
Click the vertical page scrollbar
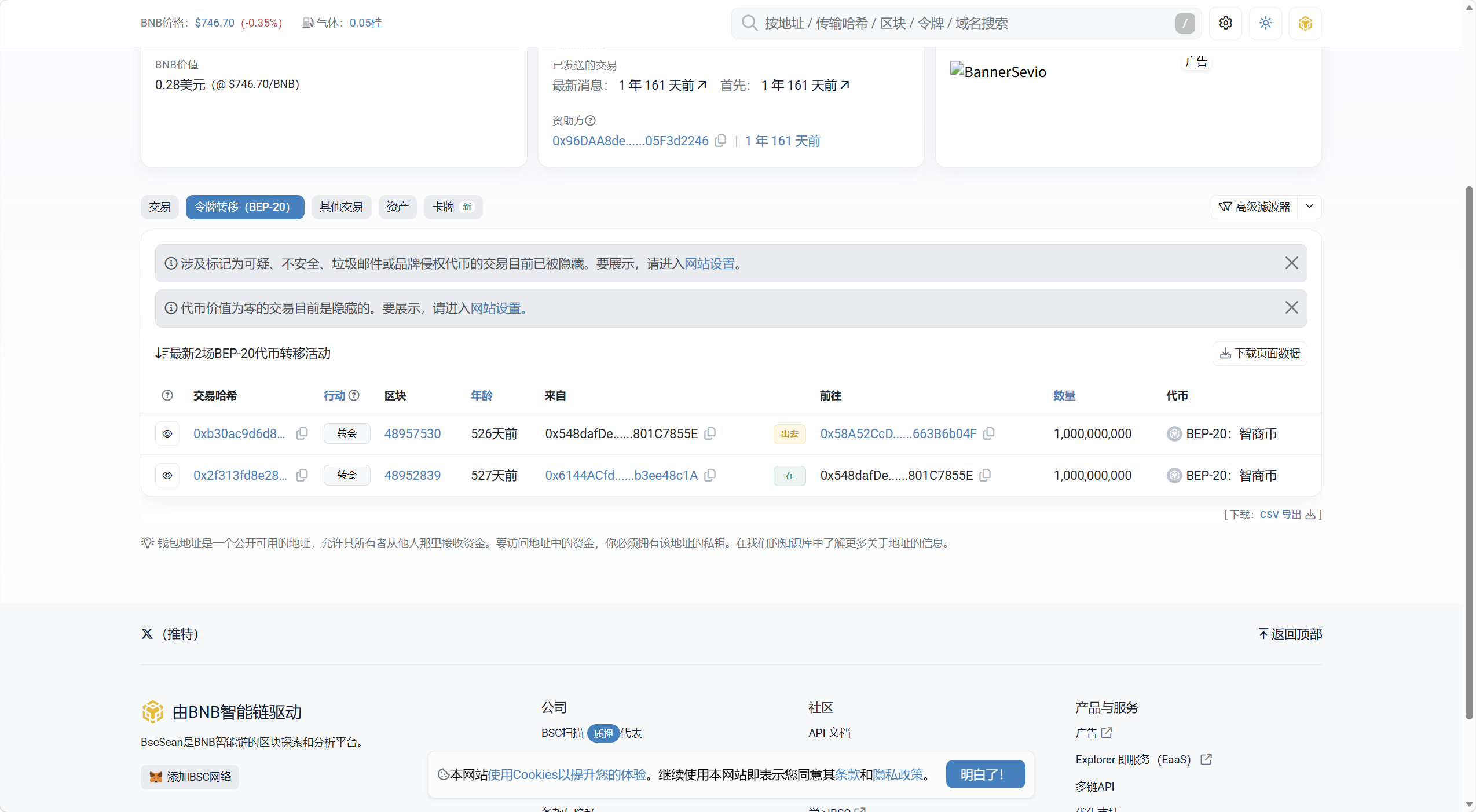[x=1470, y=451]
